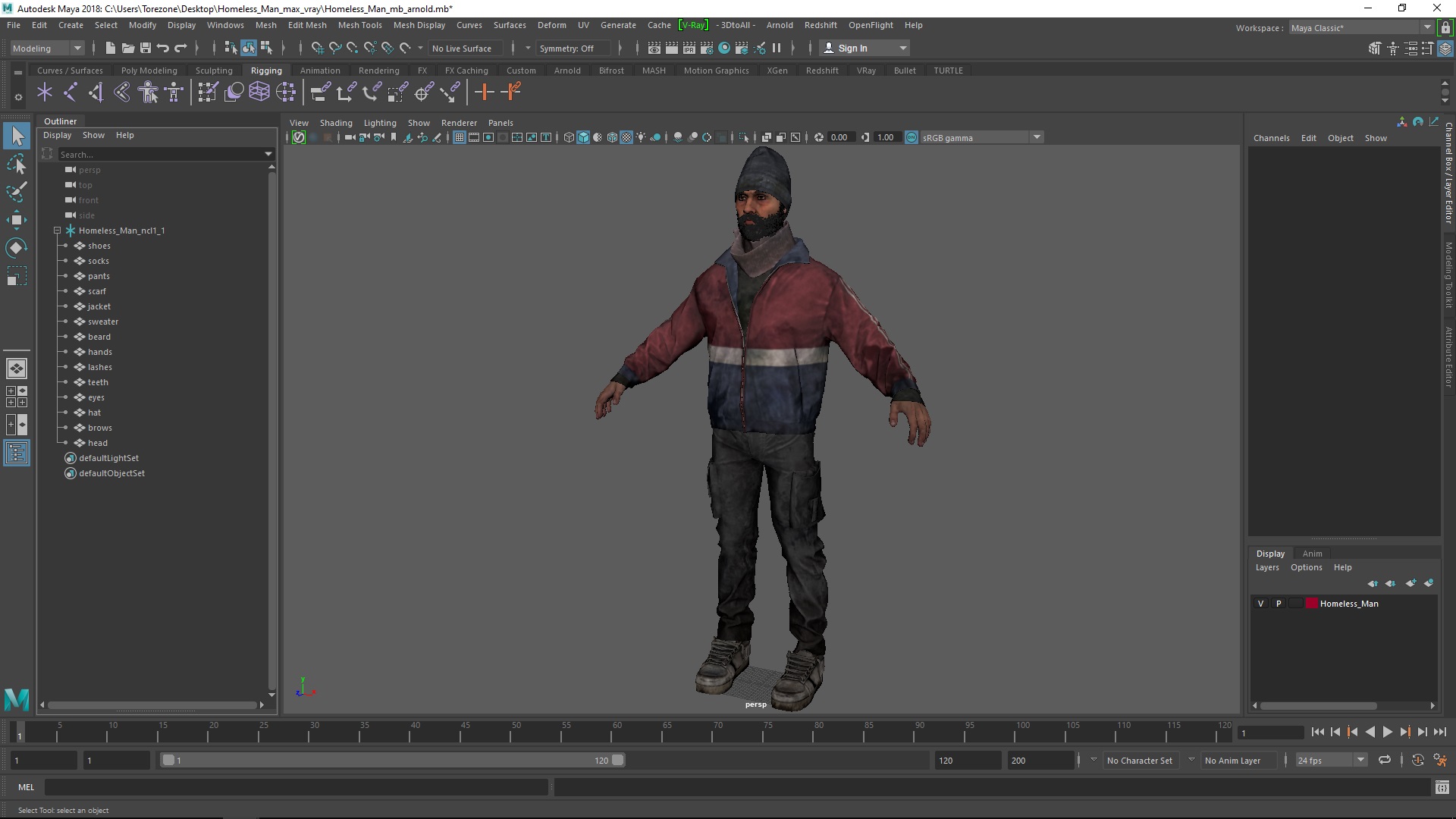Click the Save Scene icon
The image size is (1456, 819).
click(x=146, y=48)
